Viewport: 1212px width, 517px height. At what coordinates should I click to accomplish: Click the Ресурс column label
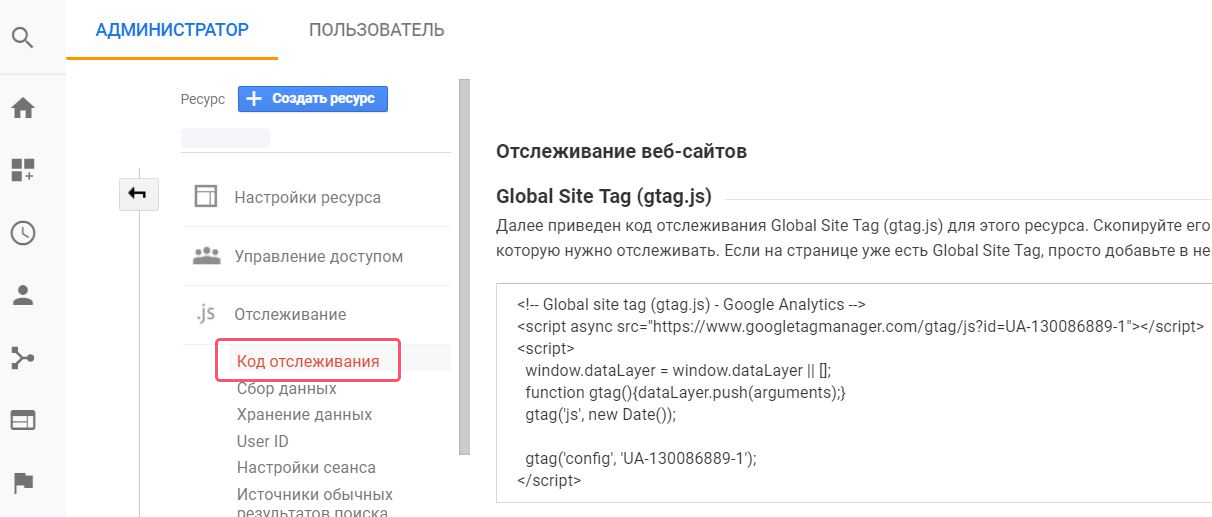(x=203, y=99)
